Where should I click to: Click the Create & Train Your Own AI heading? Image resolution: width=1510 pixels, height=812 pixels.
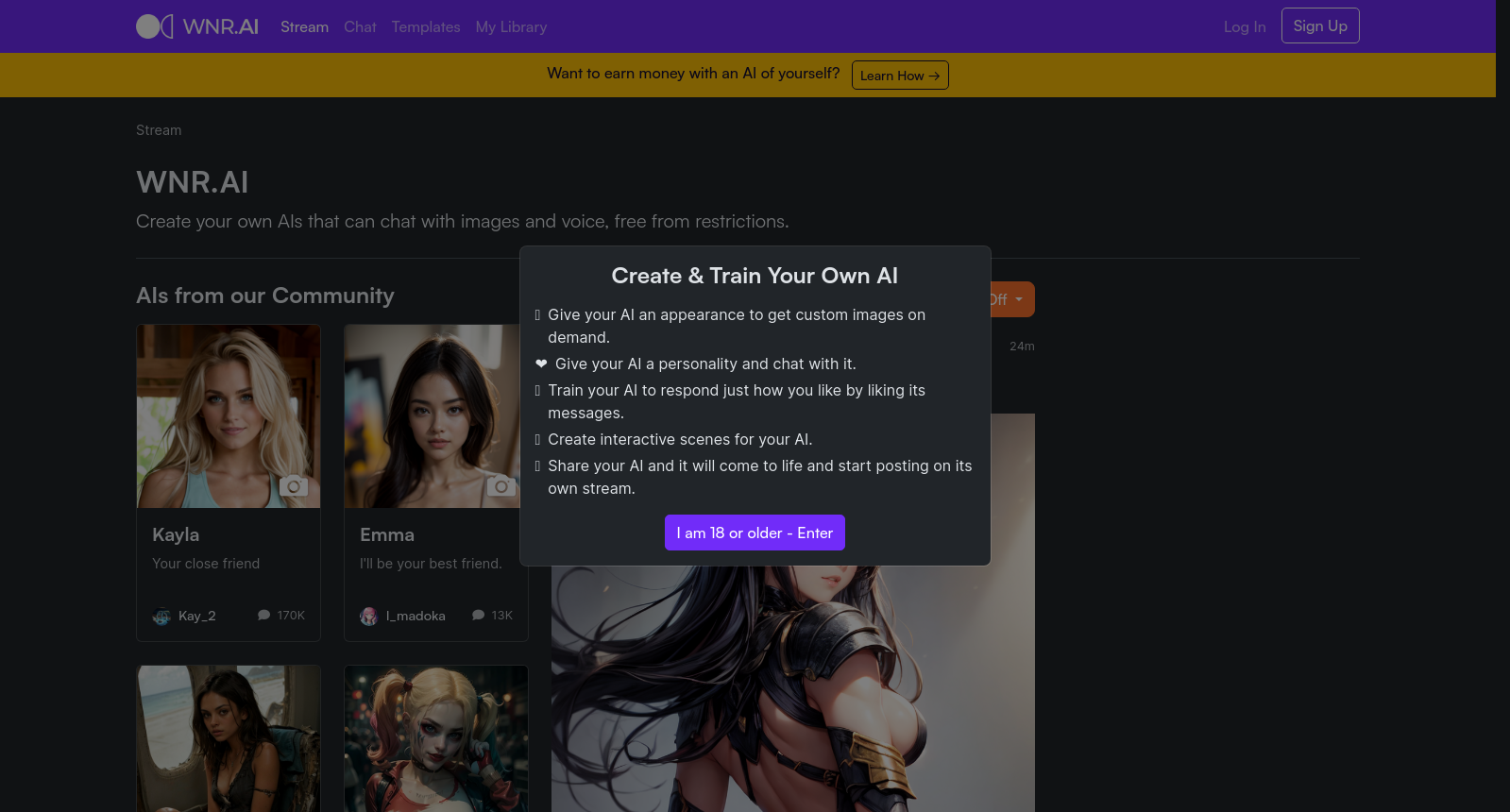(755, 276)
